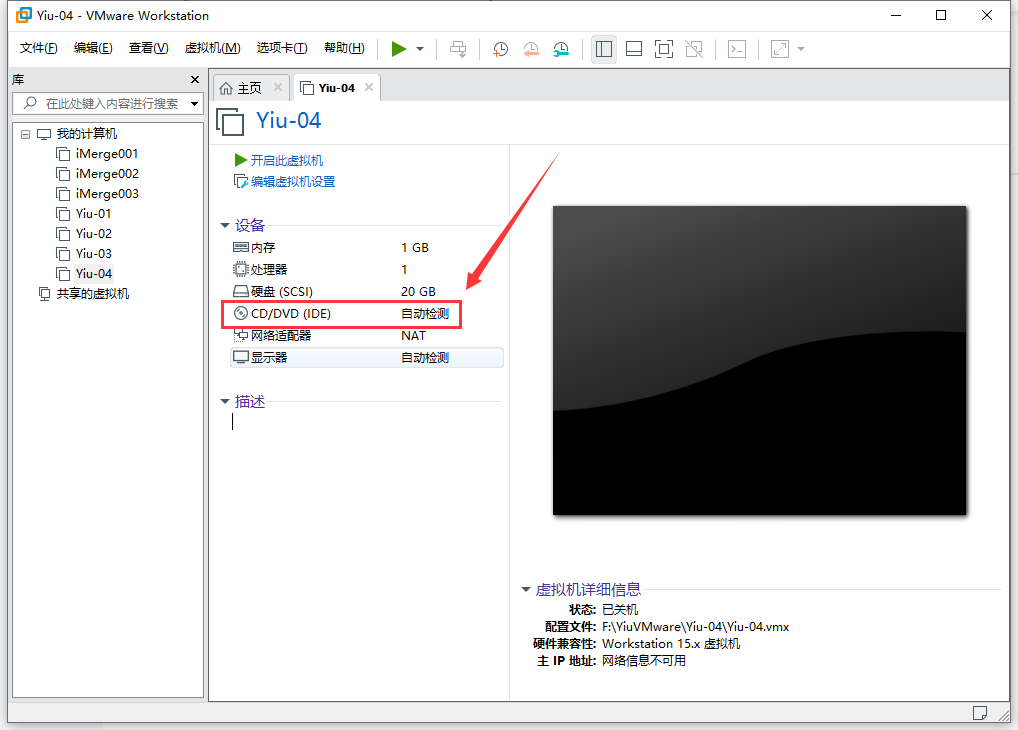This screenshot has width=1018, height=730.
Task: Click the 已关机 status value
Action: click(620, 610)
